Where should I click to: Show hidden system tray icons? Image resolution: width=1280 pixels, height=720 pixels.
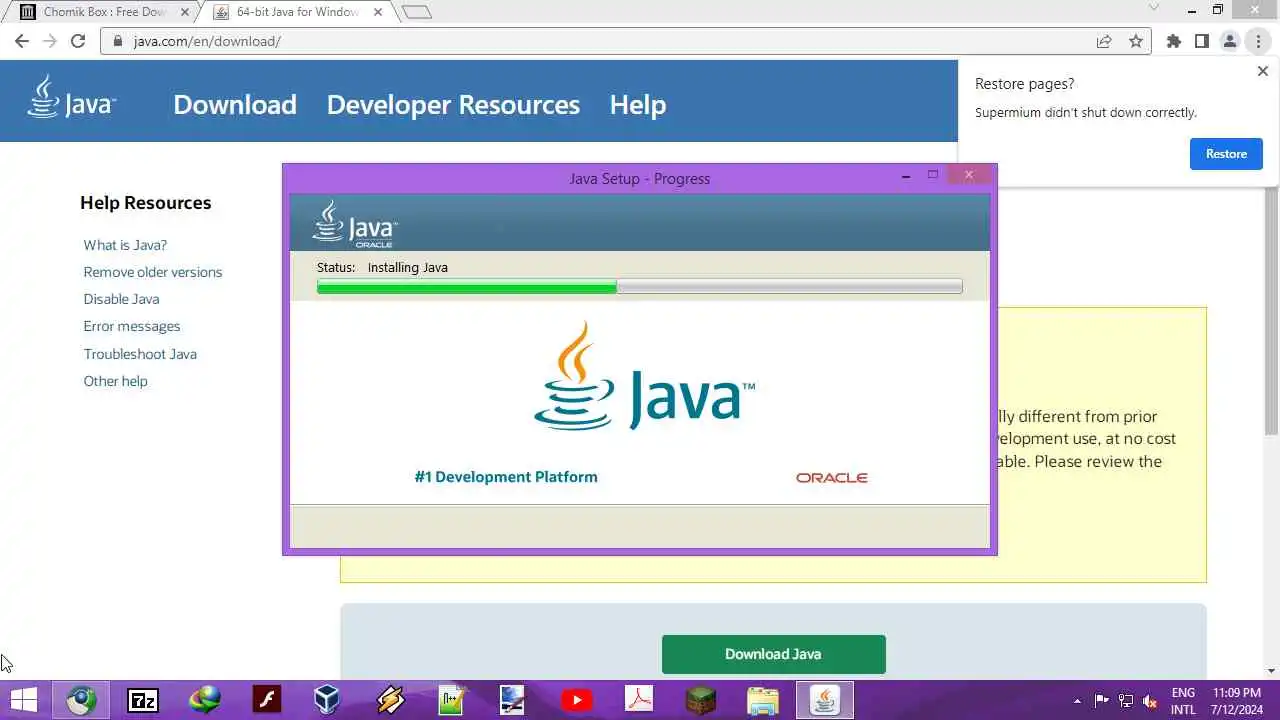coord(1077,701)
